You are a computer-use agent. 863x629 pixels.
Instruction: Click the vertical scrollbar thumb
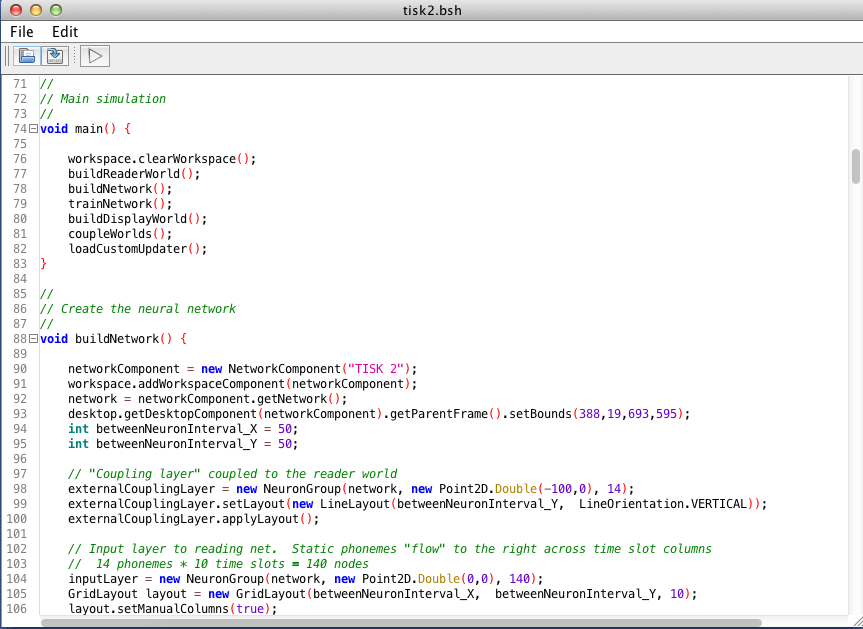coord(853,165)
